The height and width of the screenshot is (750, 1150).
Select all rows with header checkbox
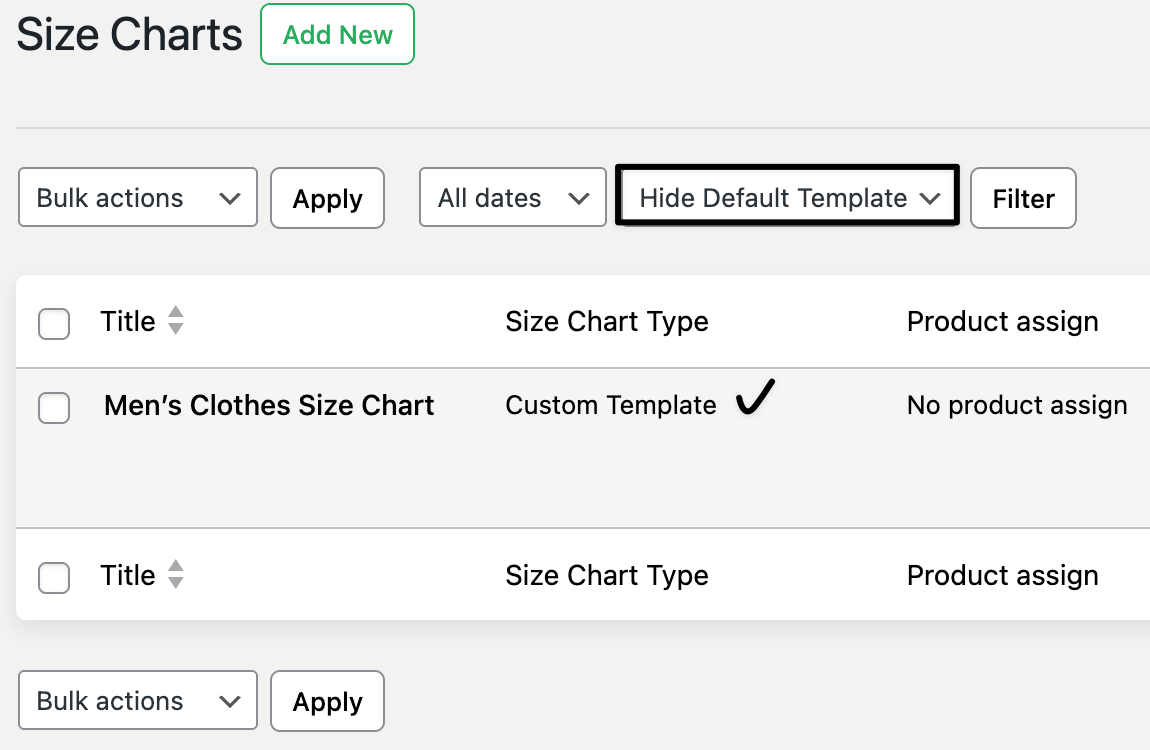54,321
